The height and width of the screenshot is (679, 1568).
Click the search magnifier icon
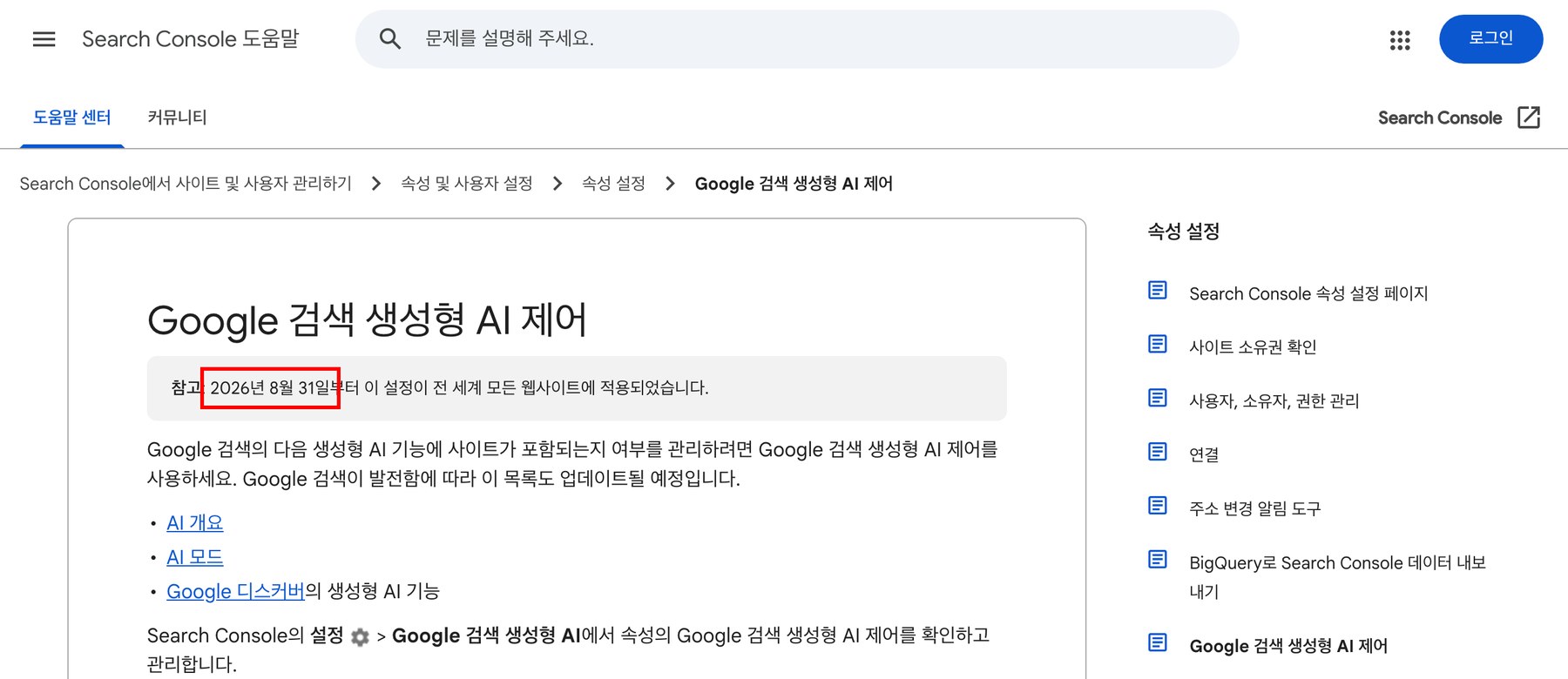coord(390,39)
